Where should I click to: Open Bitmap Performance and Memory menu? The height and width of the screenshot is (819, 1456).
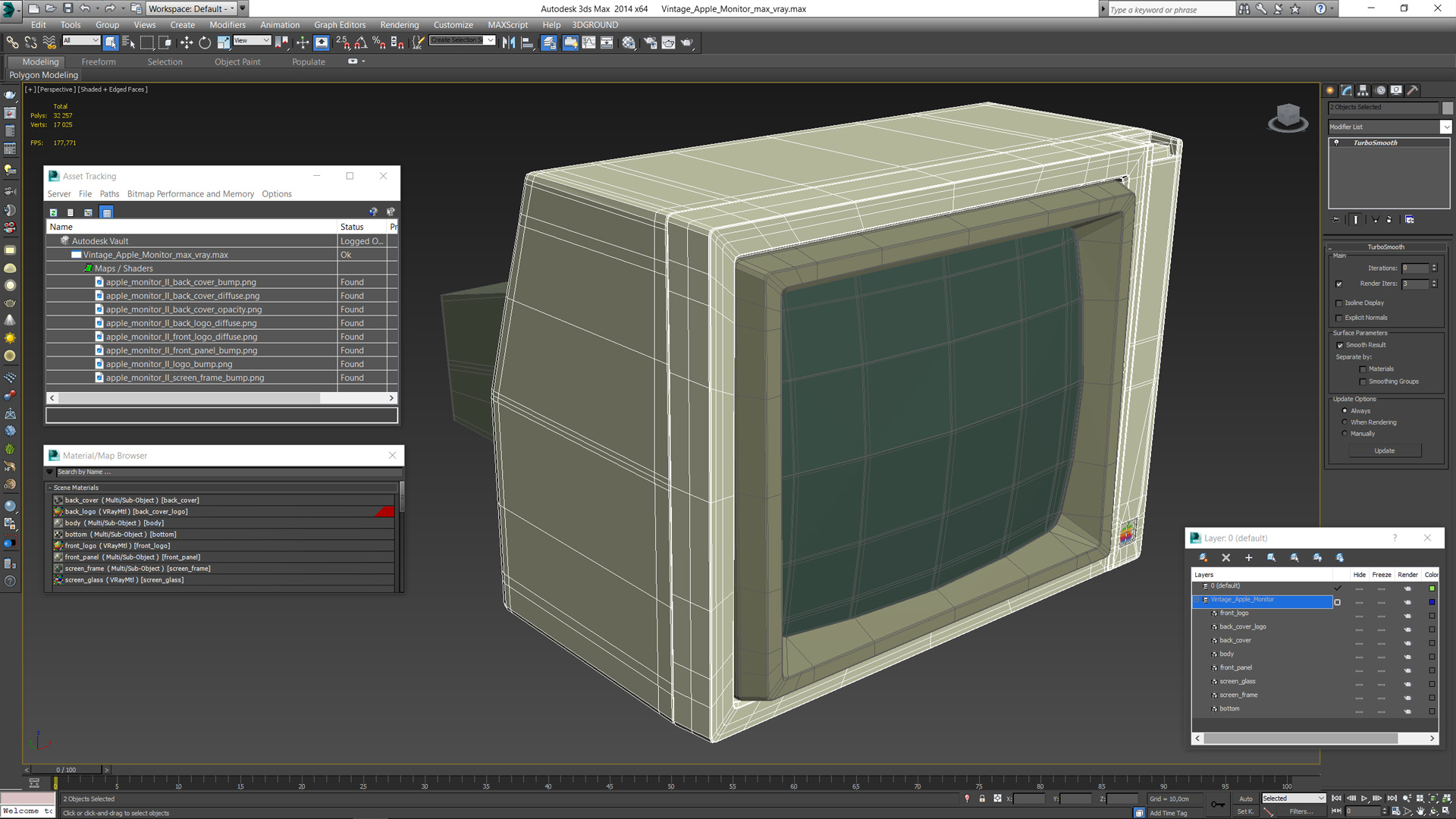click(190, 194)
